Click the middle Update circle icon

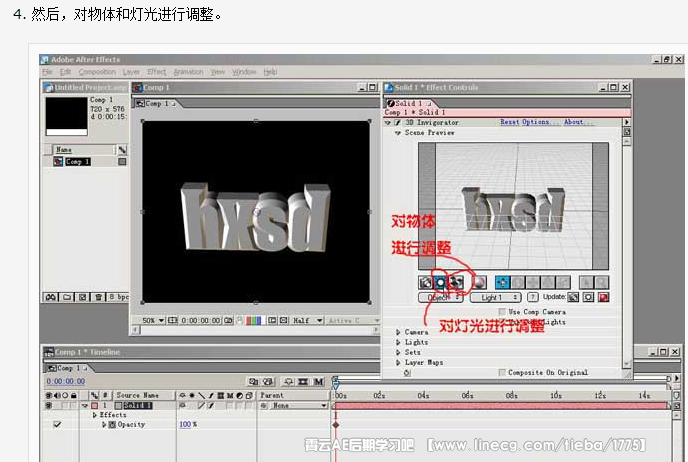pyautogui.click(x=588, y=297)
